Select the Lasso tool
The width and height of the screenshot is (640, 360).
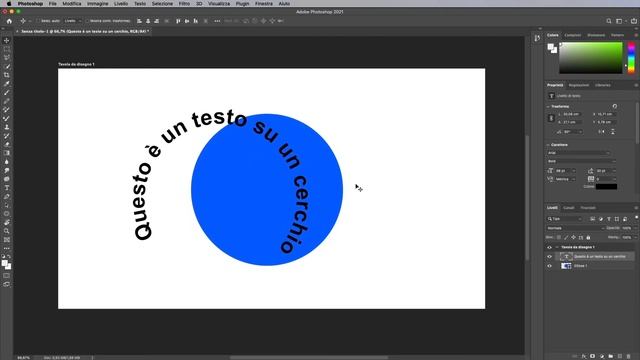[7, 58]
